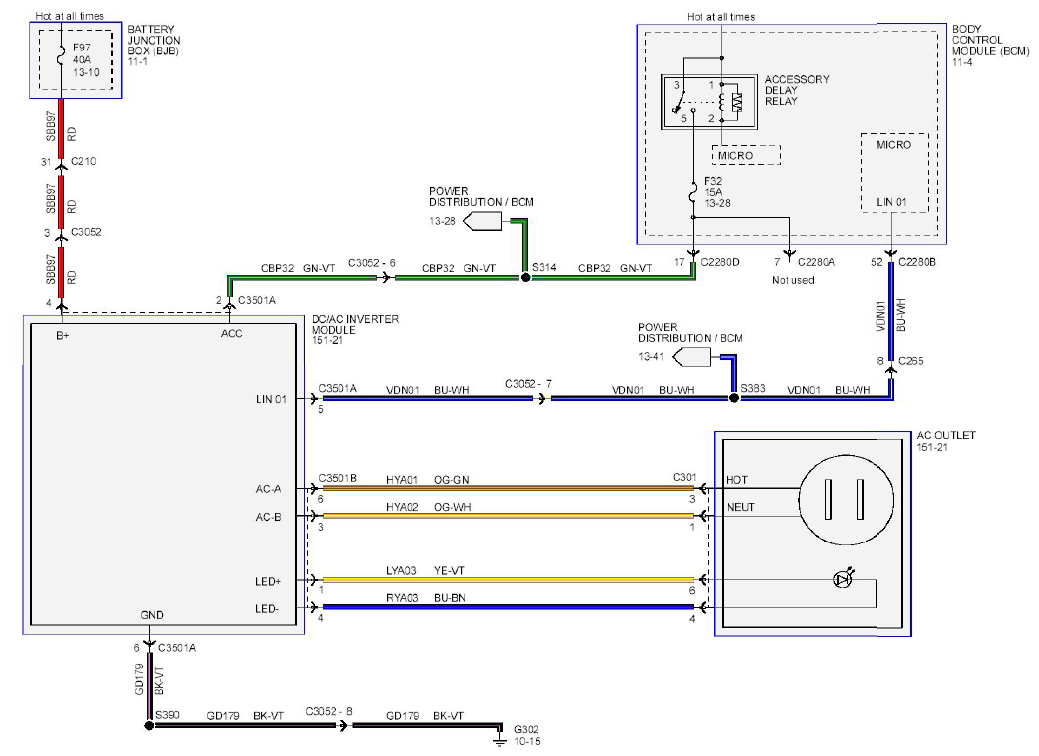The image size is (1039, 756).
Task: Click the LED indicator symbol in AC outlet
Action: point(844,578)
